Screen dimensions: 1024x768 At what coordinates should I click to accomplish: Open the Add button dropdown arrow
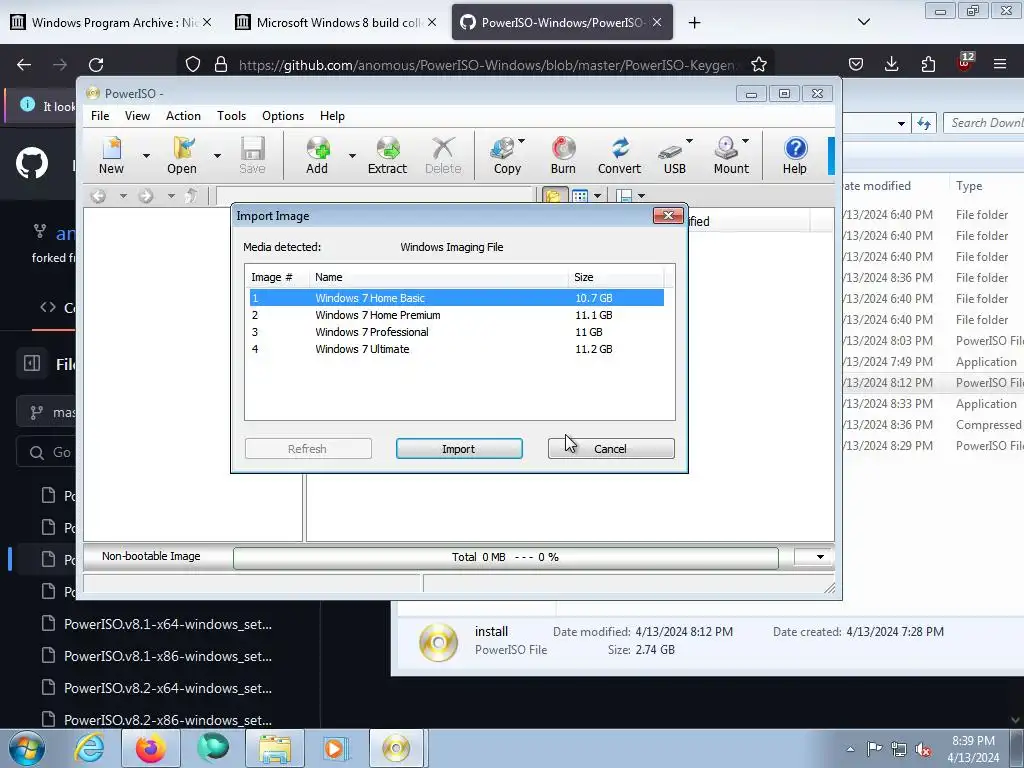(352, 155)
